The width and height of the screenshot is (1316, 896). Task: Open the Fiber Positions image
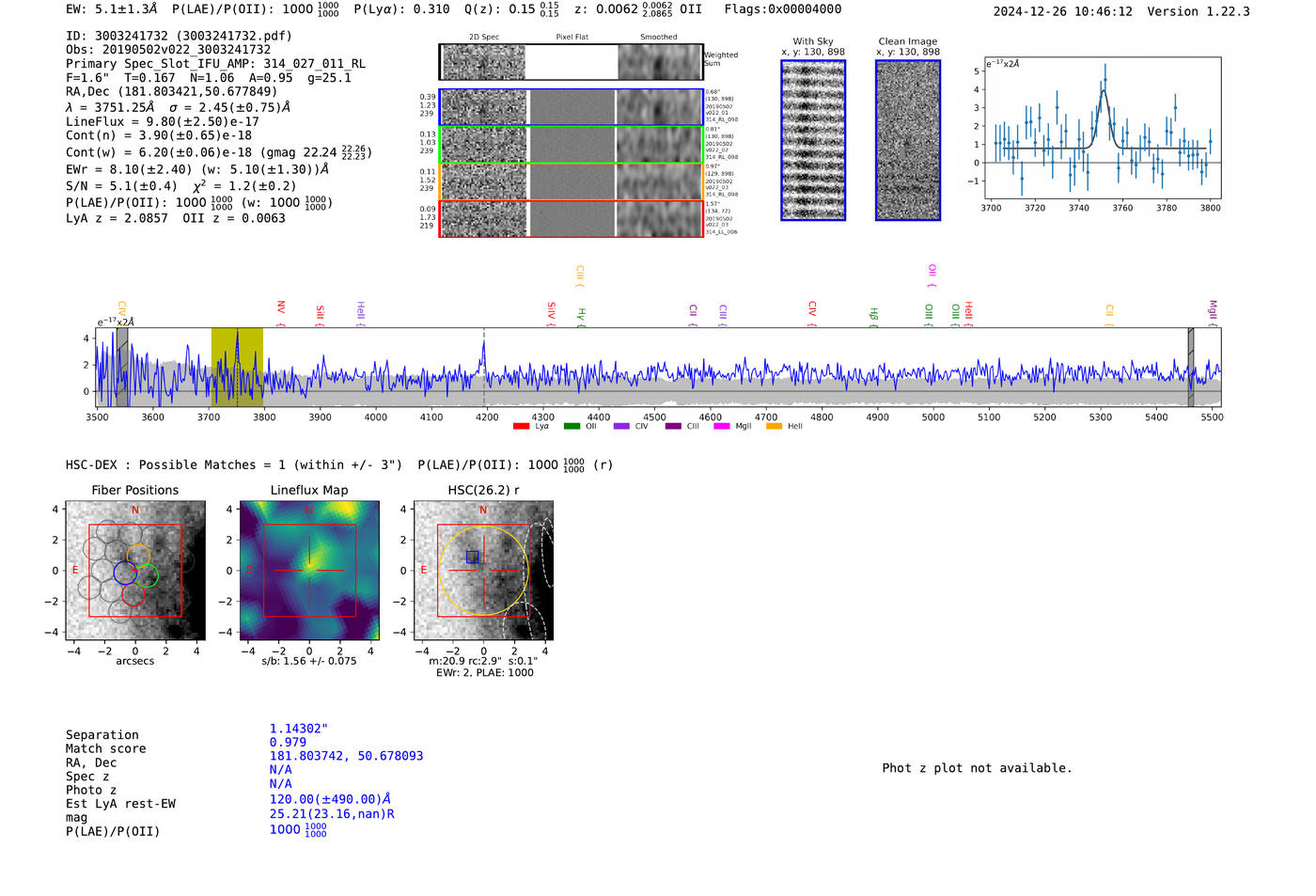click(x=134, y=571)
